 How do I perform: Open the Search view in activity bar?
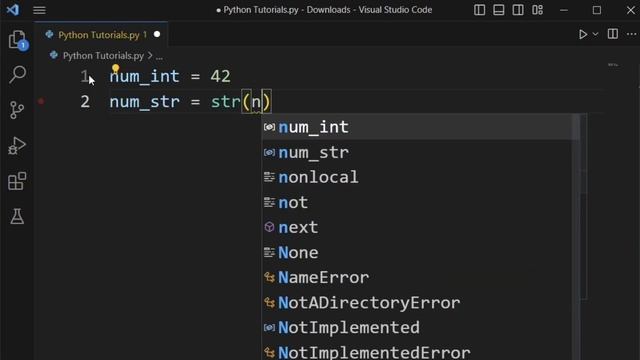tap(18, 75)
